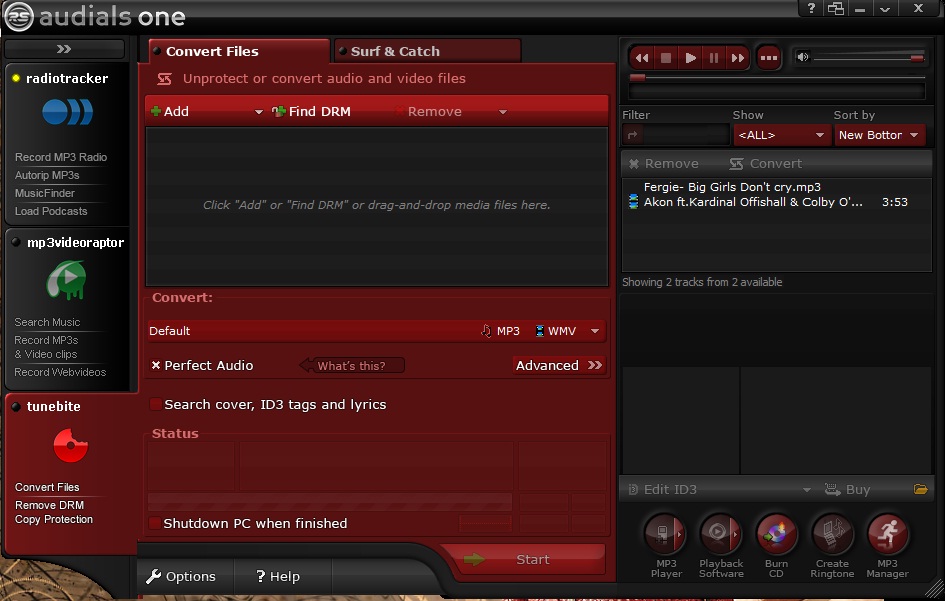Viewport: 945px width, 601px height.
Task: Select the tunebite module indicator
Action: tap(16, 406)
